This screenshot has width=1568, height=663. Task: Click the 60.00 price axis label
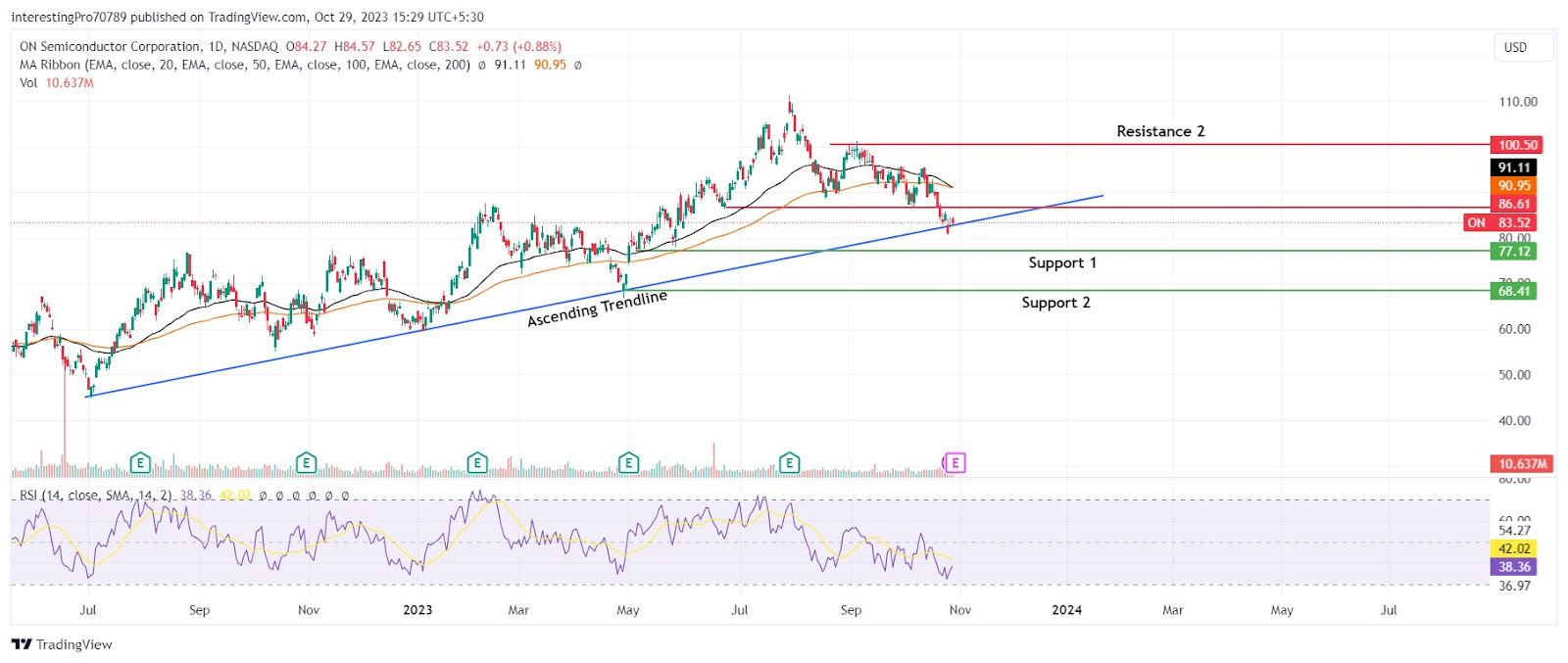click(x=1514, y=329)
